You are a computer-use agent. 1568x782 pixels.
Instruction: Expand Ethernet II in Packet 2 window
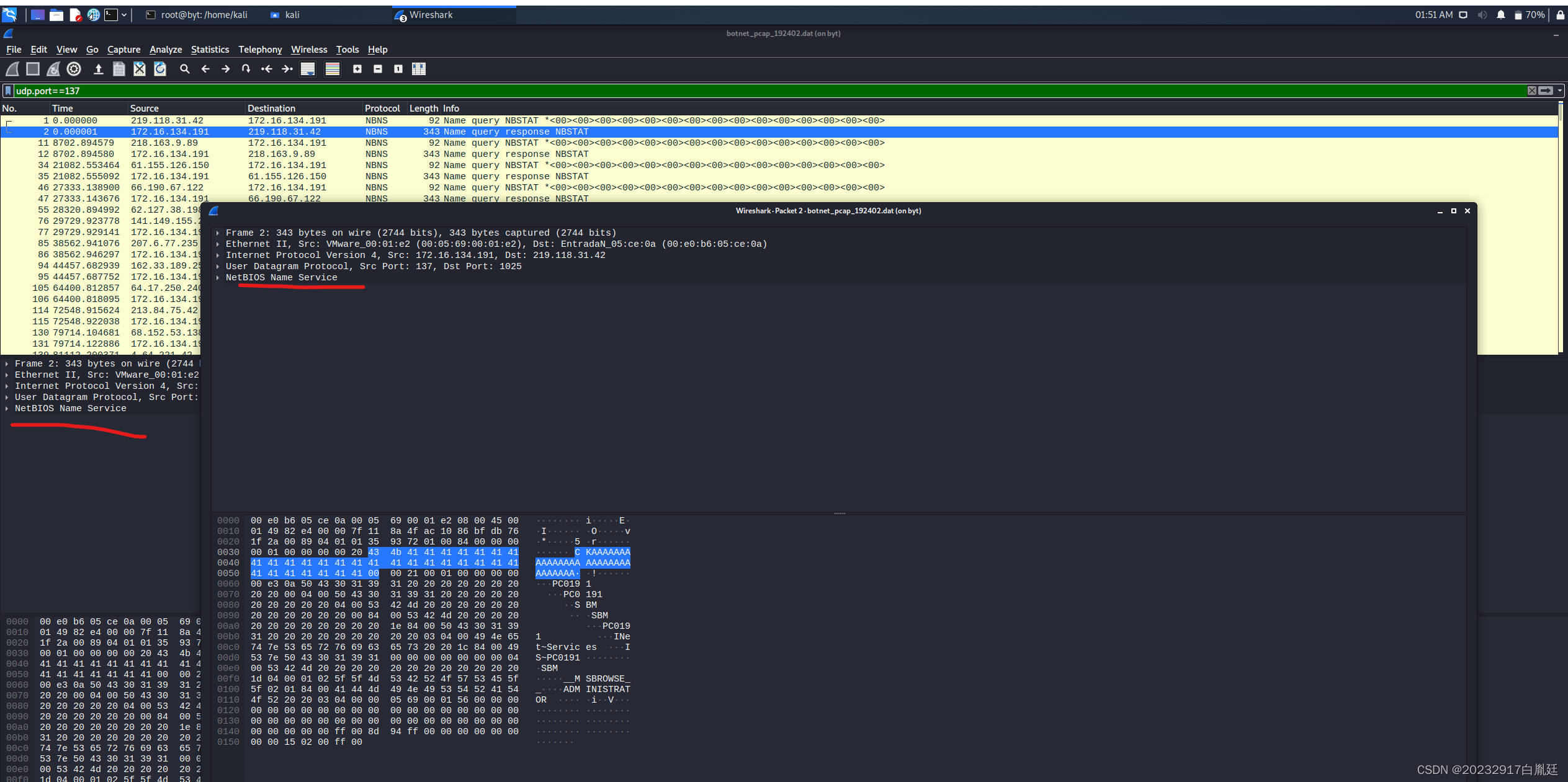coord(218,244)
